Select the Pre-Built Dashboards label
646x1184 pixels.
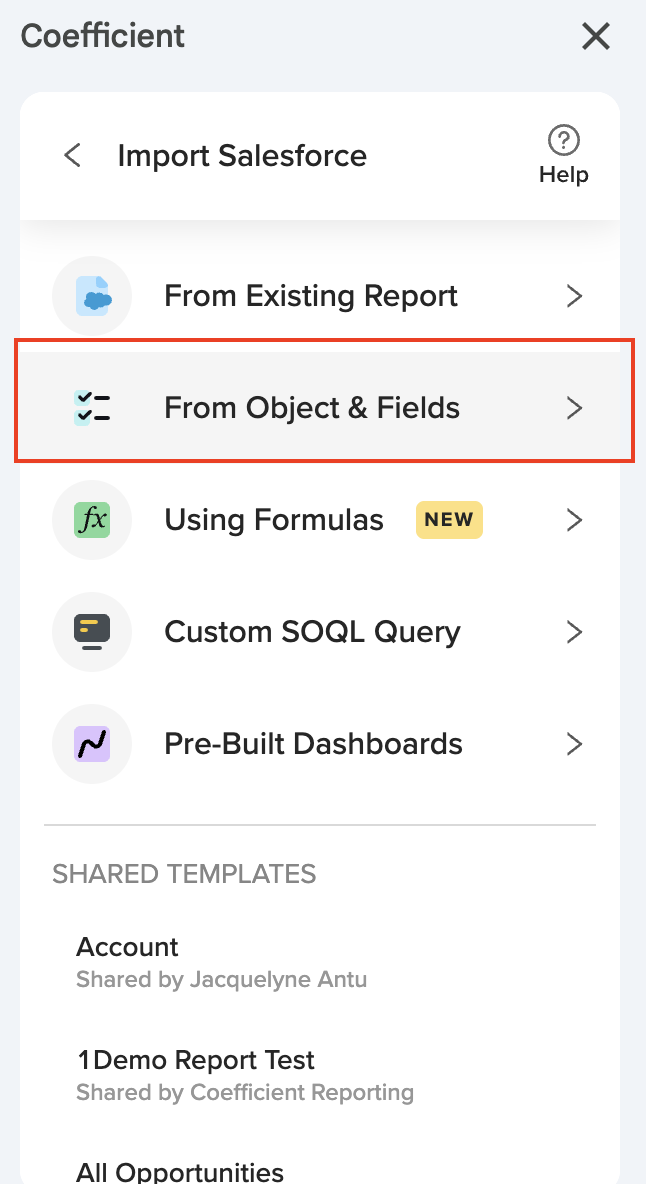click(313, 744)
